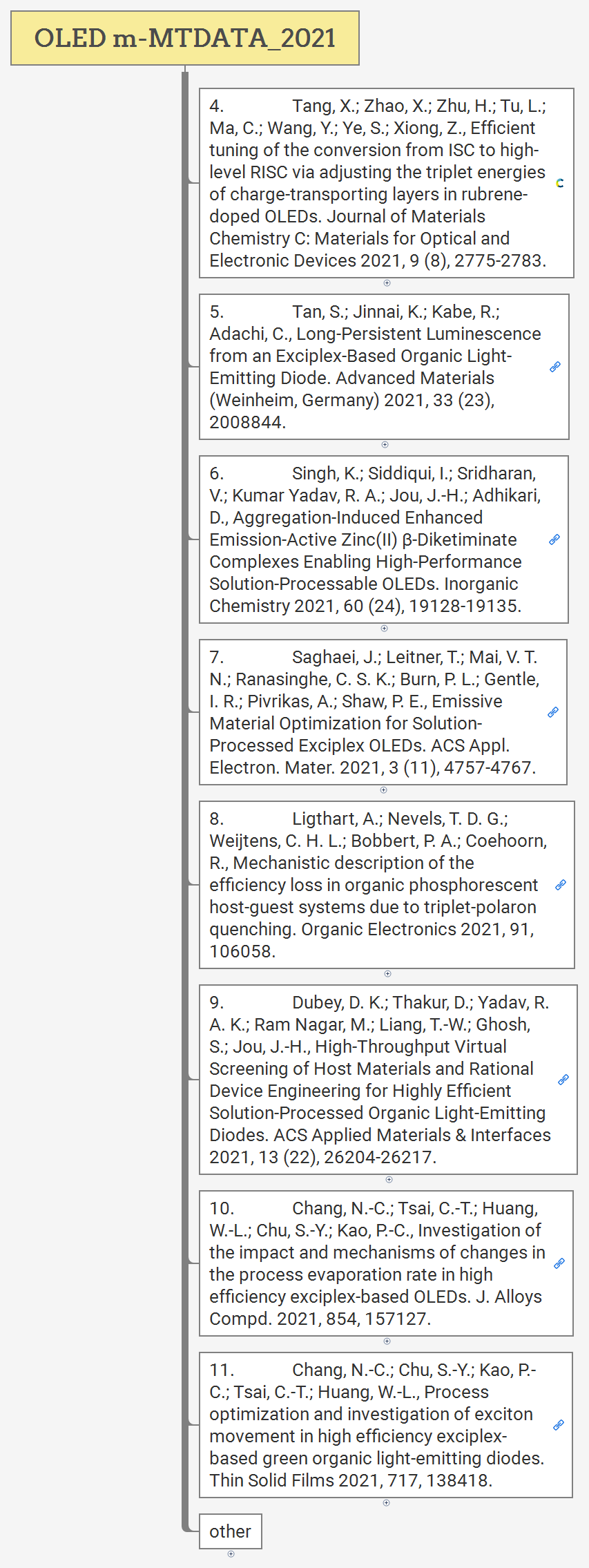
Task: Select the OLED m-MTDATA_2021 root node
Action: click(x=185, y=38)
